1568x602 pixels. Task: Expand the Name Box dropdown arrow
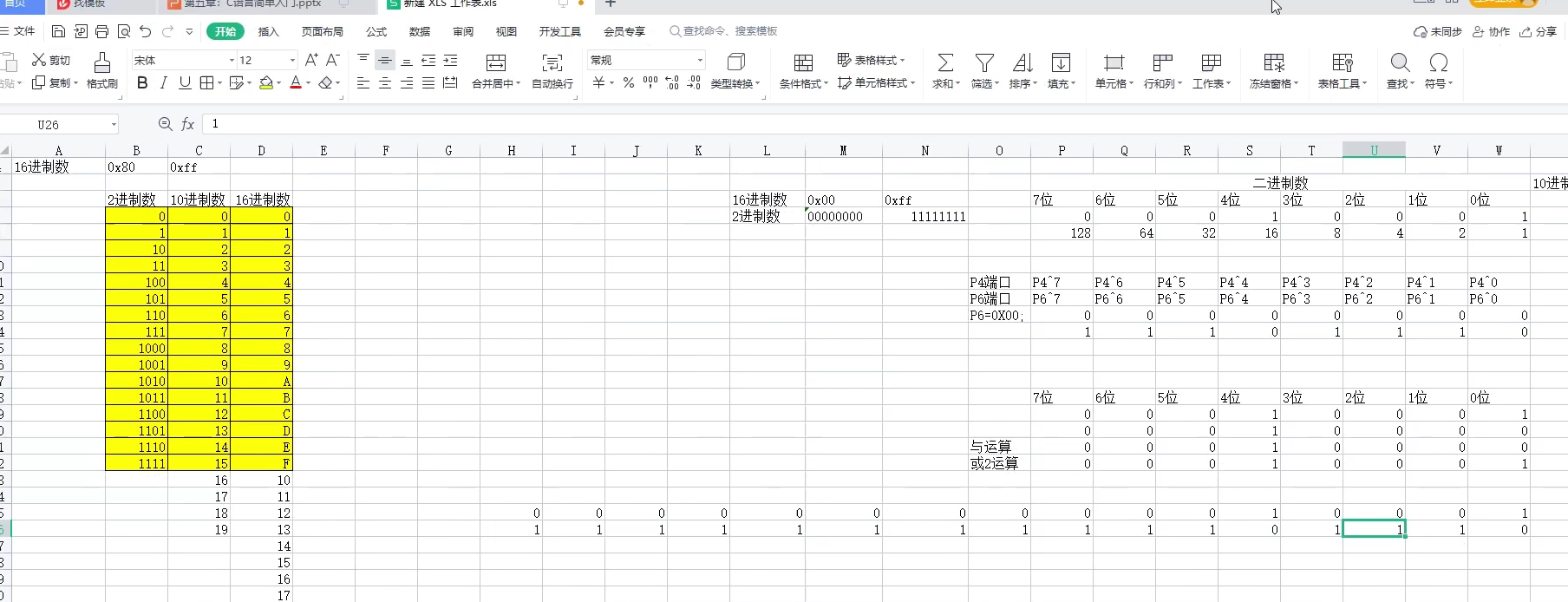114,125
